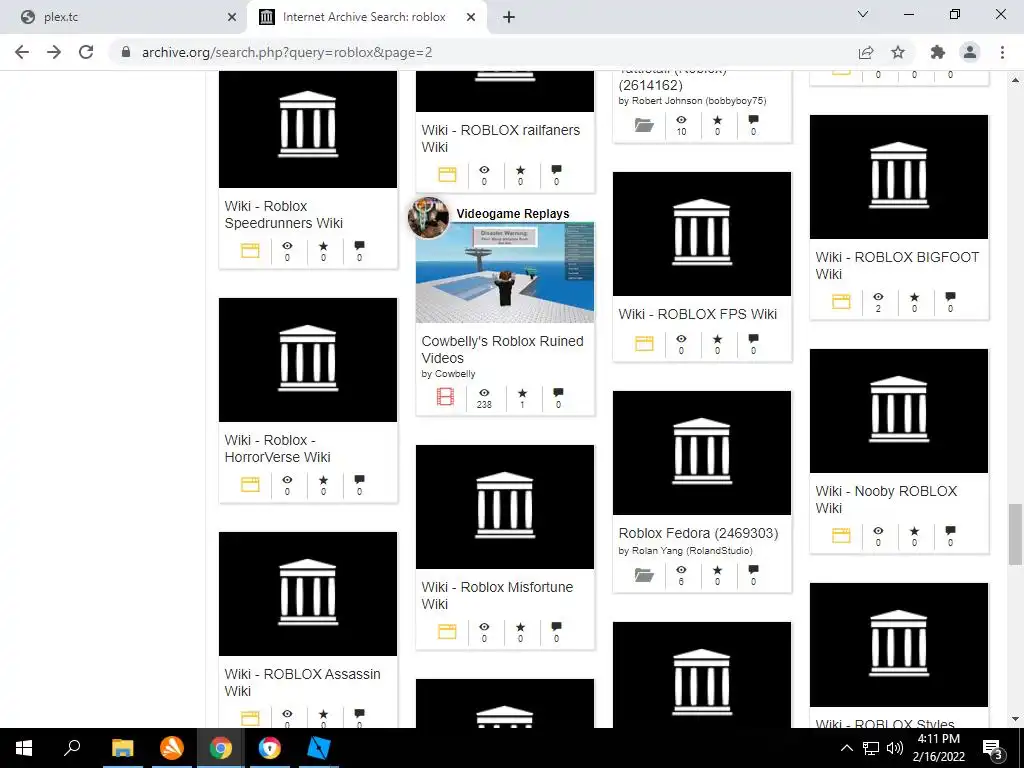
Task: Select Internet Archive Search: roblox tab
Action: coord(364,17)
